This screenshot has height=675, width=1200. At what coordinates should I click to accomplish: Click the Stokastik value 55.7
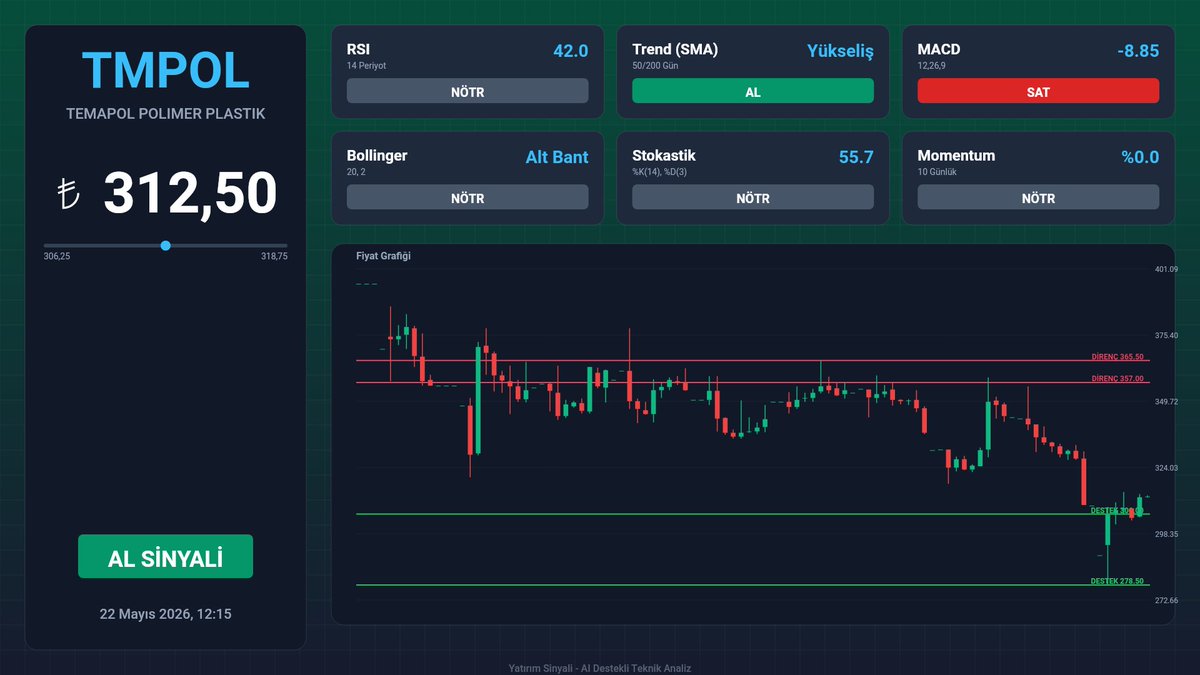tap(856, 157)
